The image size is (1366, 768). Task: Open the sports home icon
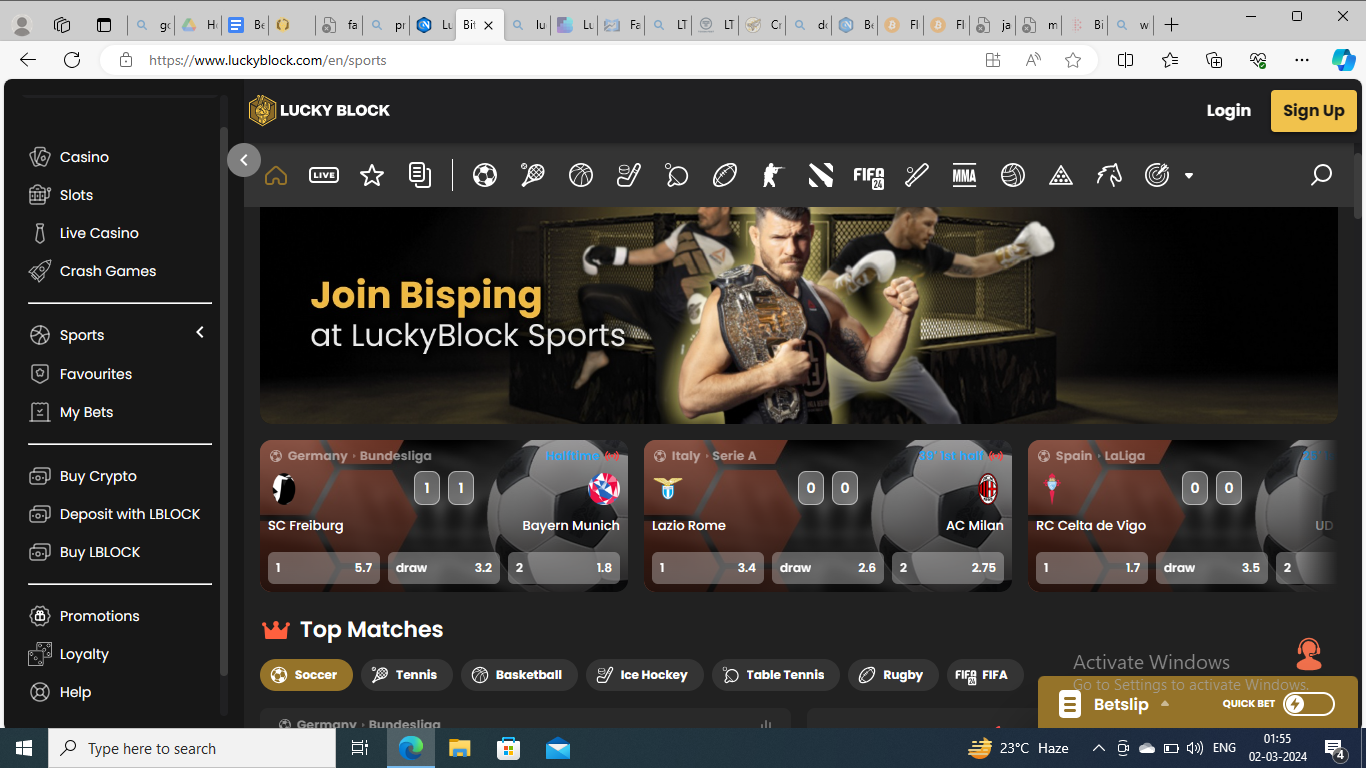click(276, 175)
